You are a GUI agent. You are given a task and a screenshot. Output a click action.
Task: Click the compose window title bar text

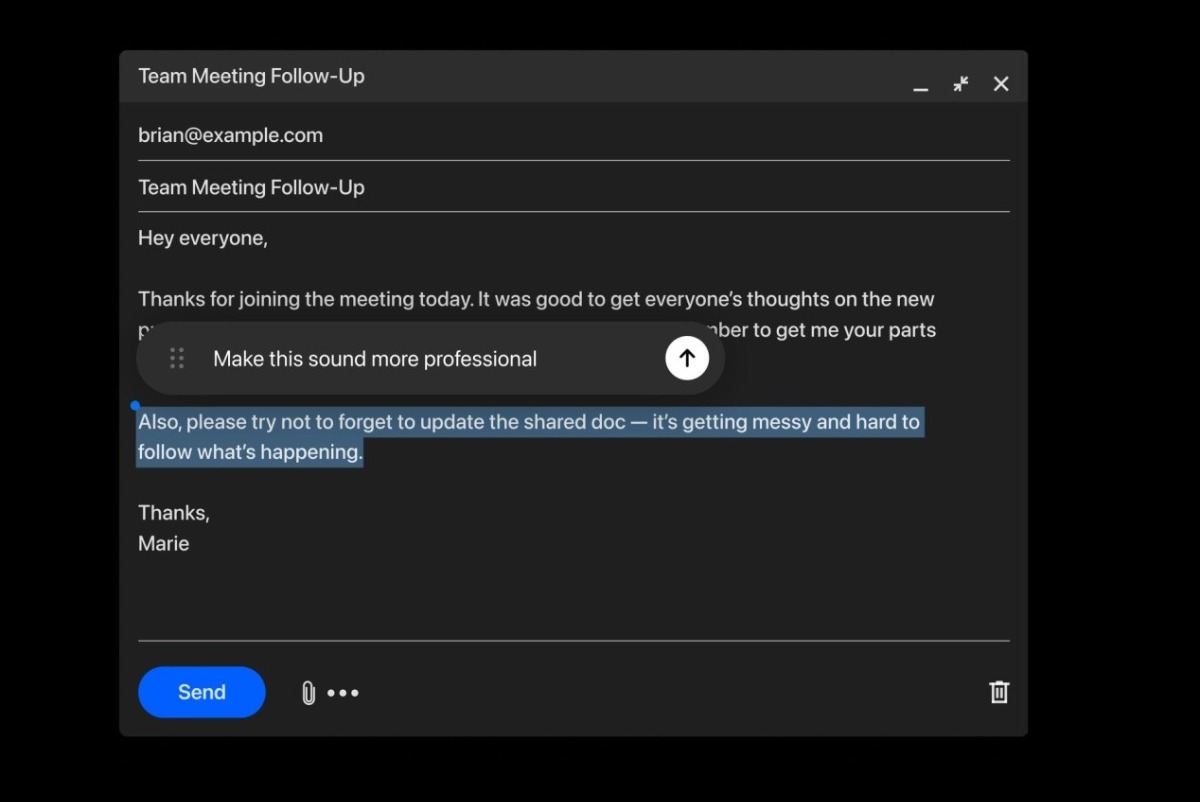[x=252, y=77]
